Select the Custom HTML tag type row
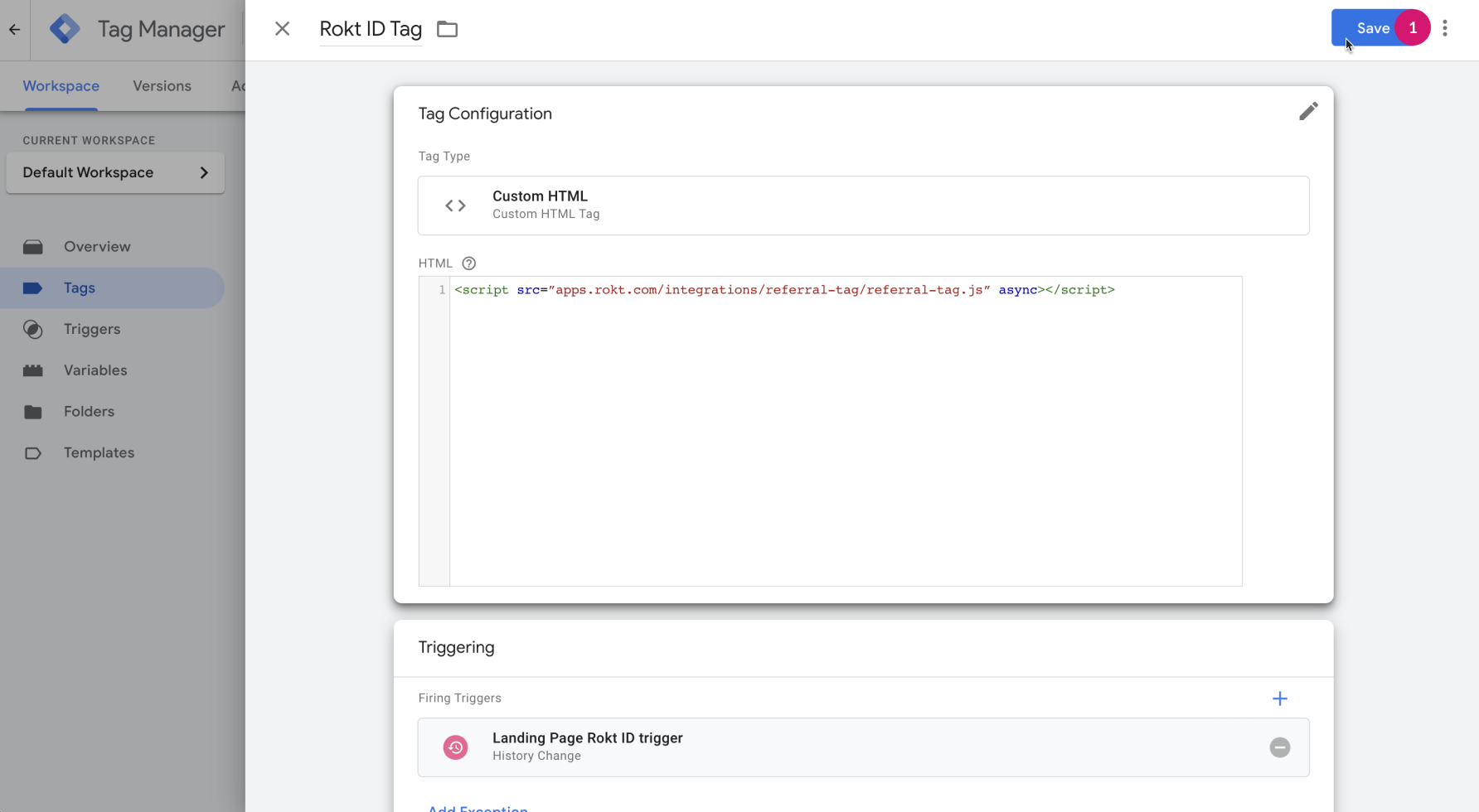 click(863, 205)
